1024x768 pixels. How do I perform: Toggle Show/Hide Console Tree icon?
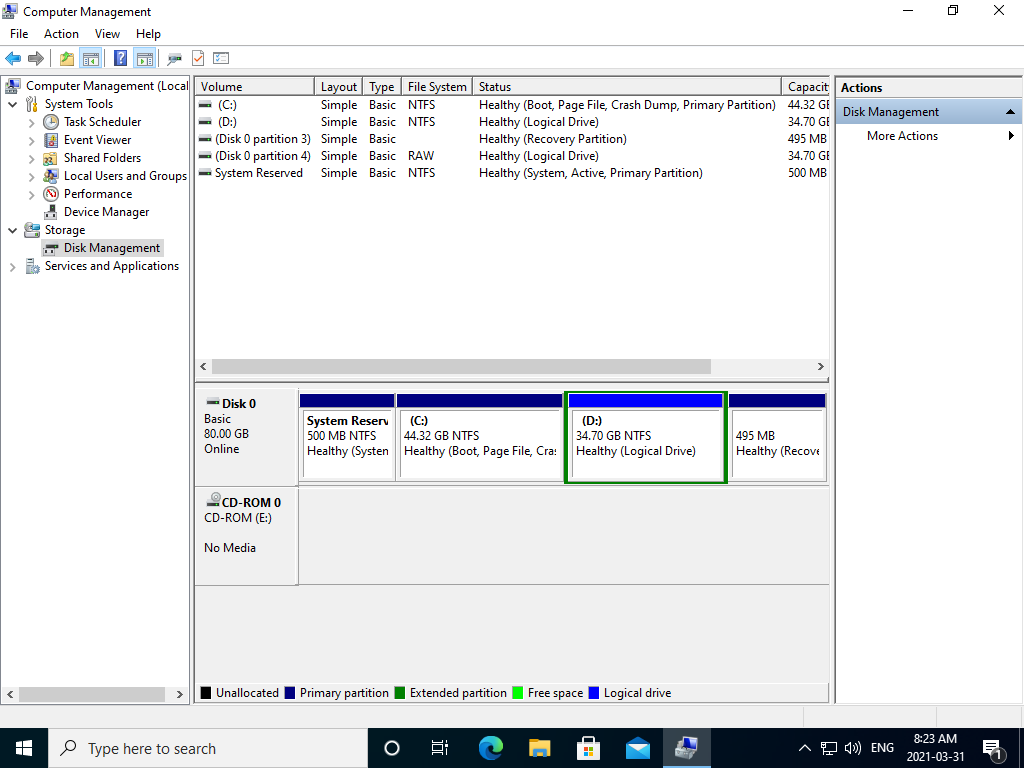pos(91,59)
